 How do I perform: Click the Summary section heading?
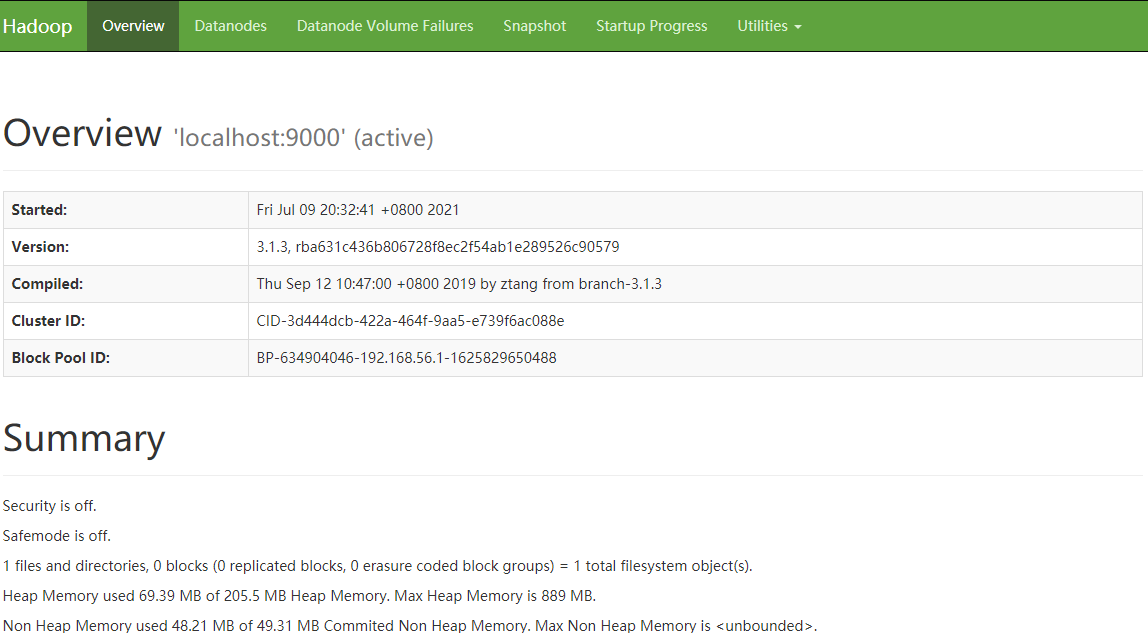tap(84, 439)
